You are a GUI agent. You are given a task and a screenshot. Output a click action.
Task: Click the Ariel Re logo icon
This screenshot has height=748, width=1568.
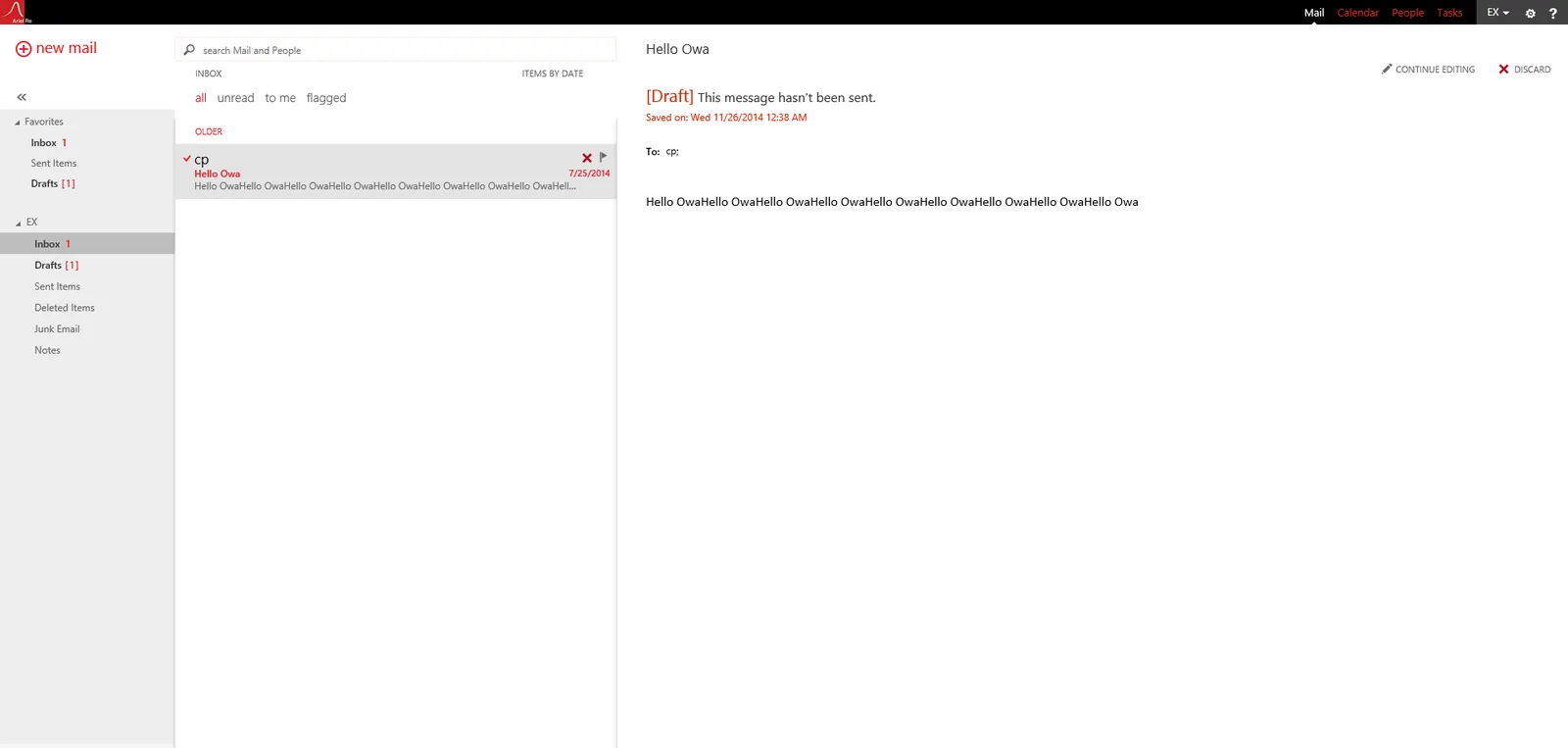(17, 12)
